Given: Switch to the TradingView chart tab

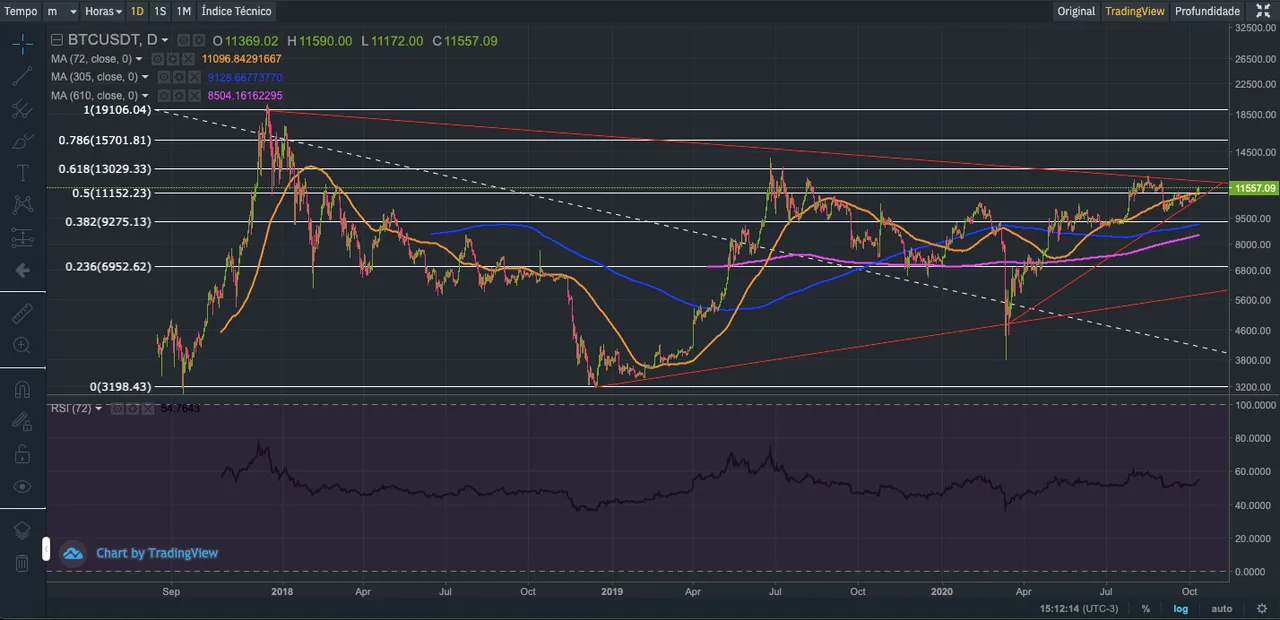Looking at the screenshot, I should [x=1135, y=11].
